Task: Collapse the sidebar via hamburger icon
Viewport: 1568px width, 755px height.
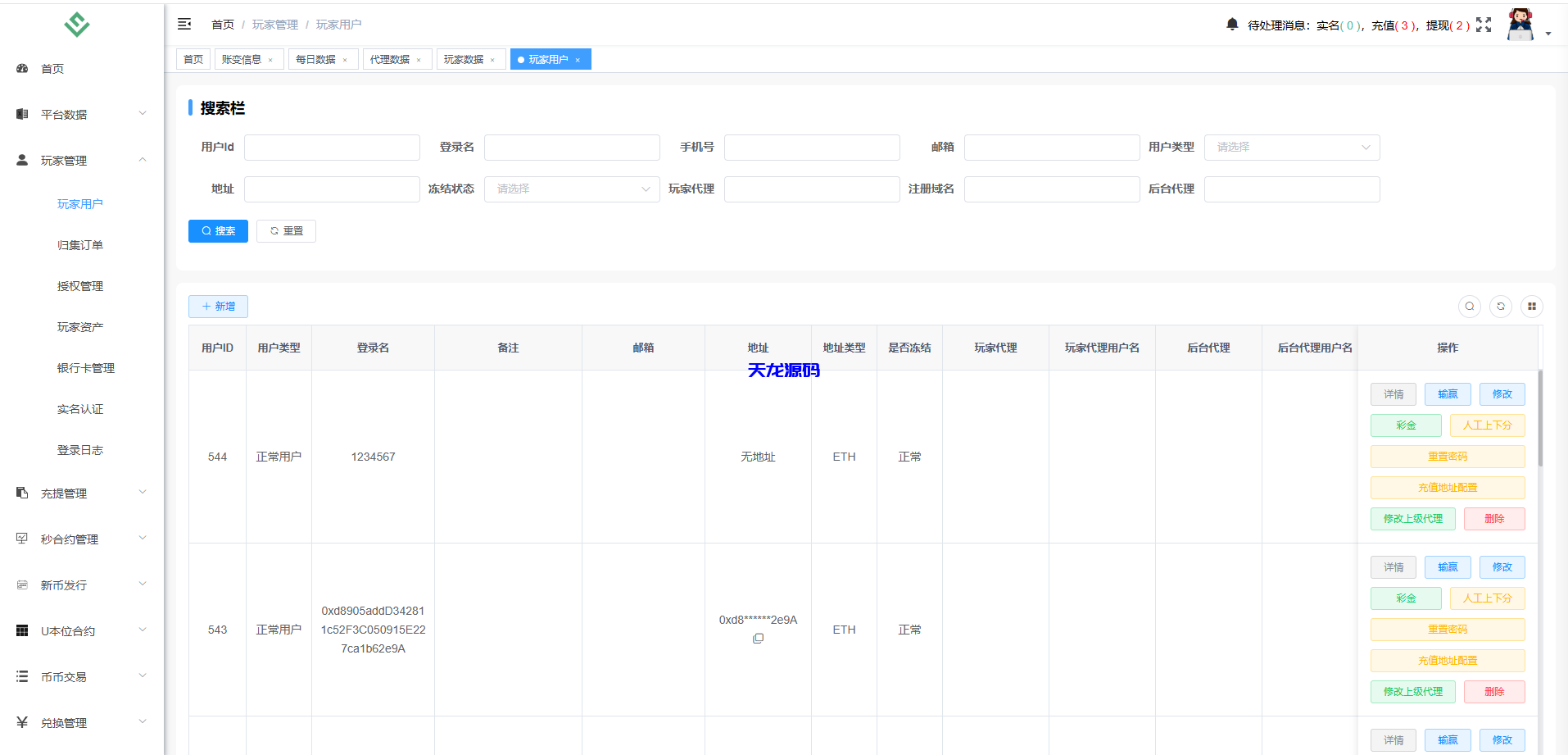Action: 184,24
